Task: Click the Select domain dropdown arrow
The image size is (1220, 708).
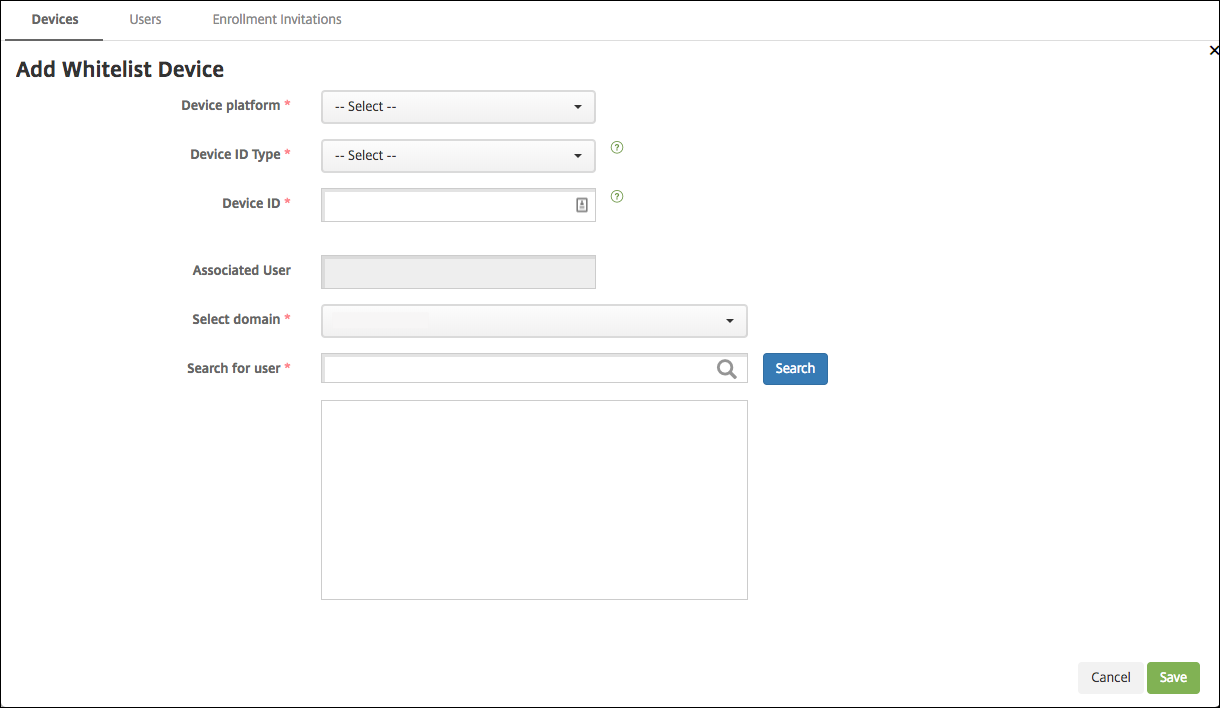Action: pos(730,321)
